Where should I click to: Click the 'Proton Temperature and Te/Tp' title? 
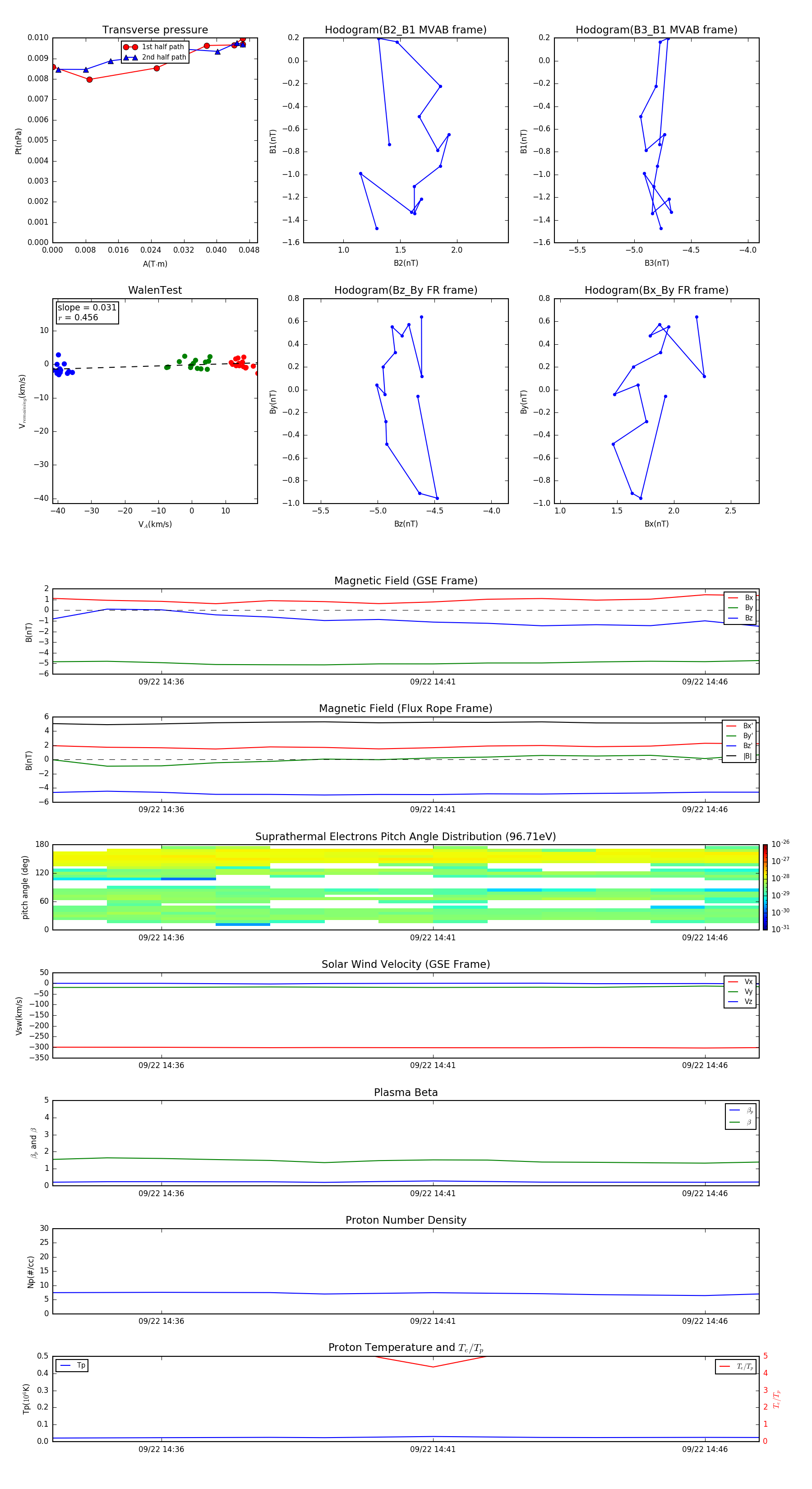click(x=406, y=1348)
